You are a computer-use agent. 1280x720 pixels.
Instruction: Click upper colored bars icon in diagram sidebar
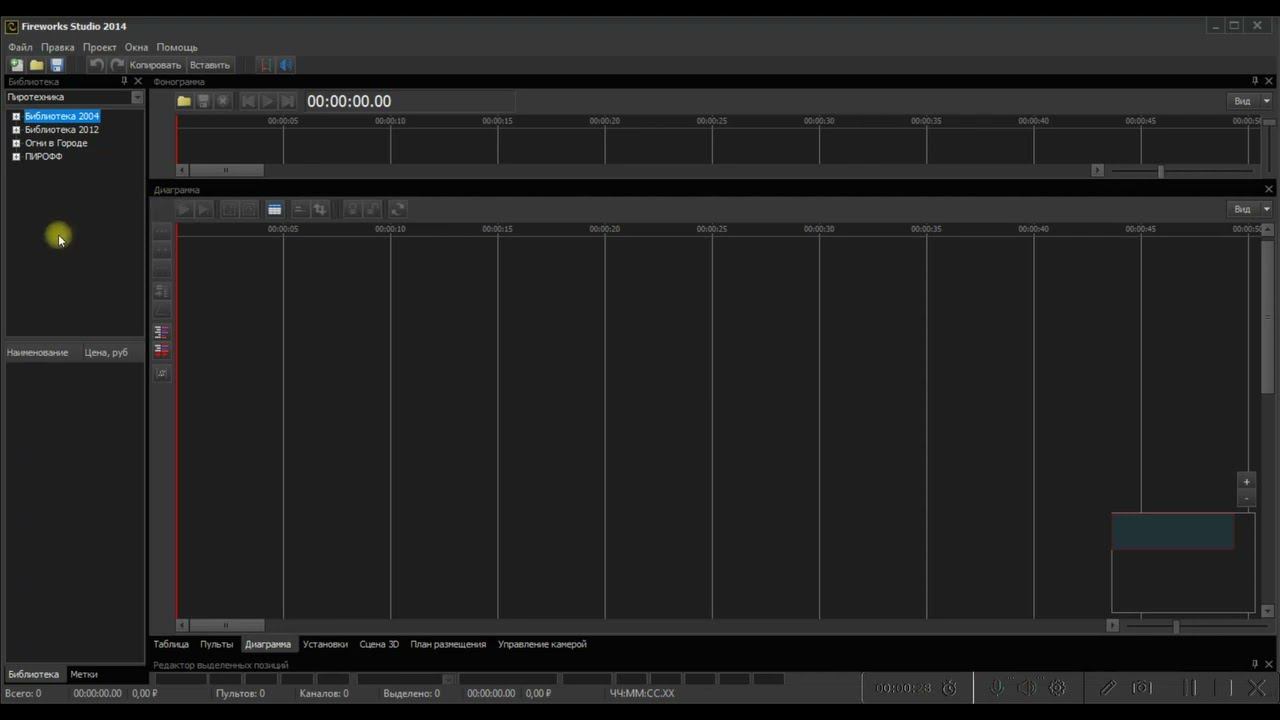tap(161, 332)
